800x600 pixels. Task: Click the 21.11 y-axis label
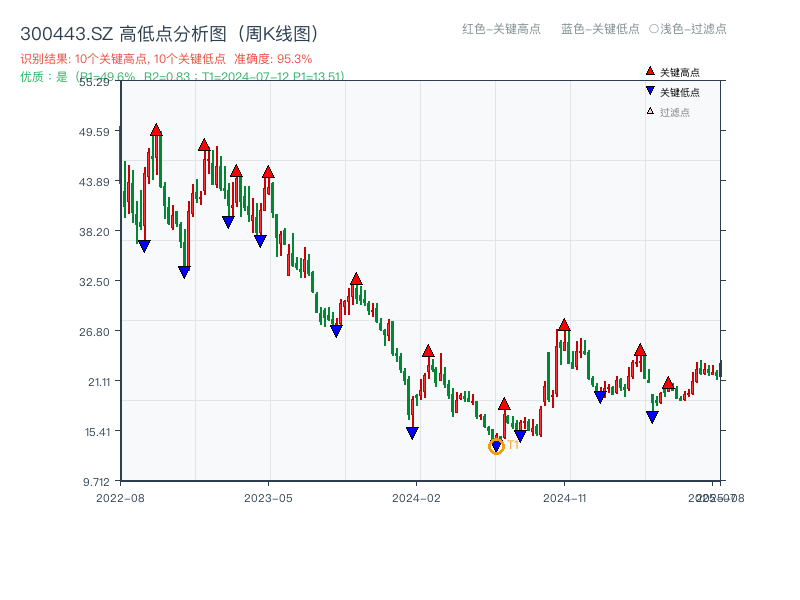tap(98, 382)
